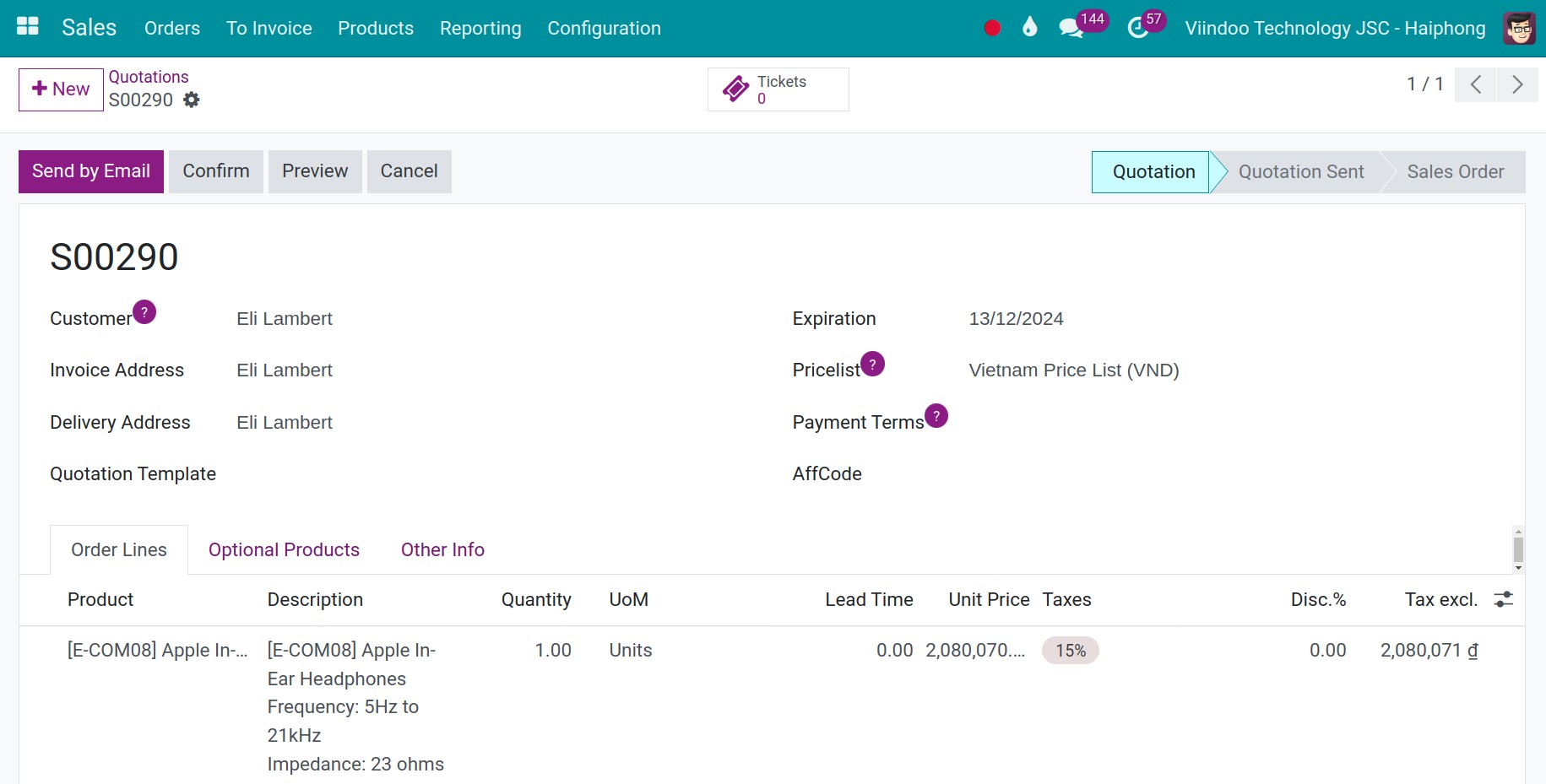This screenshot has width=1546, height=784.
Task: Open the Products menu
Action: tap(376, 28)
